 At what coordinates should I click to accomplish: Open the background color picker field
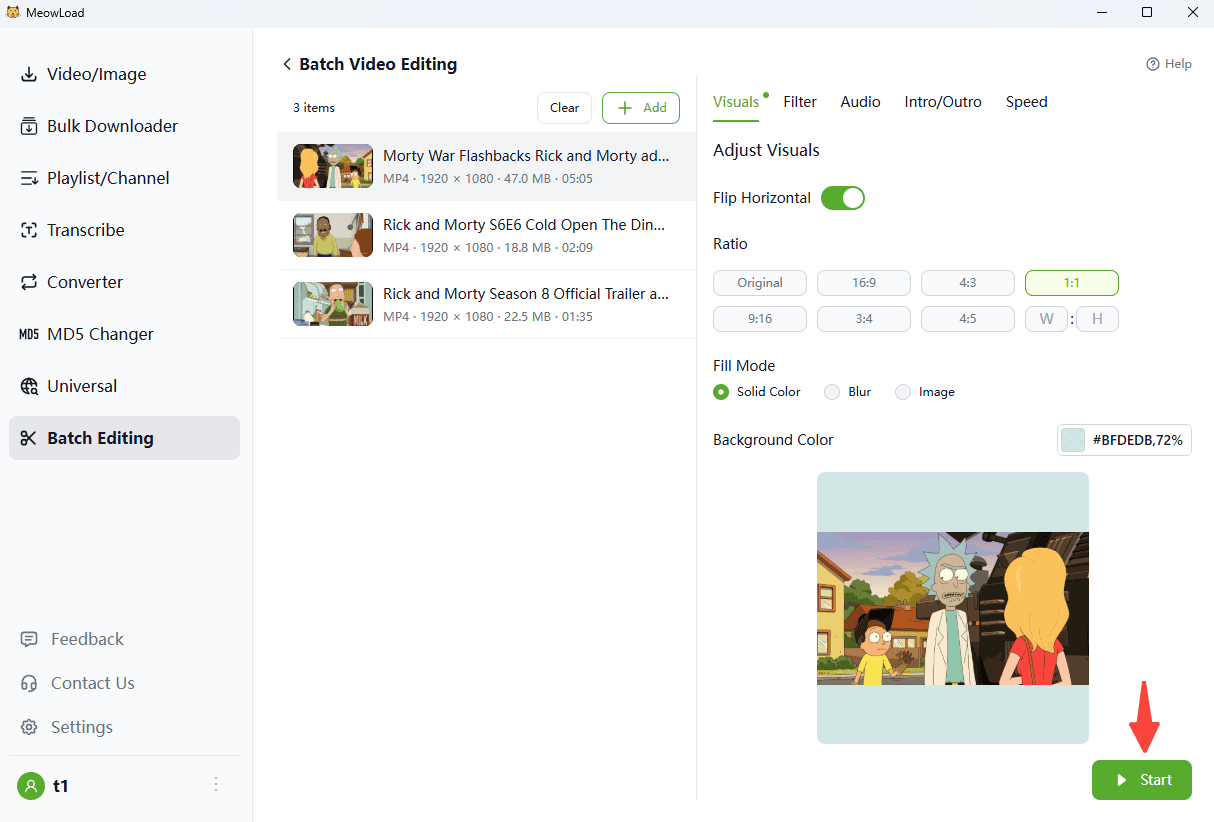1123,440
